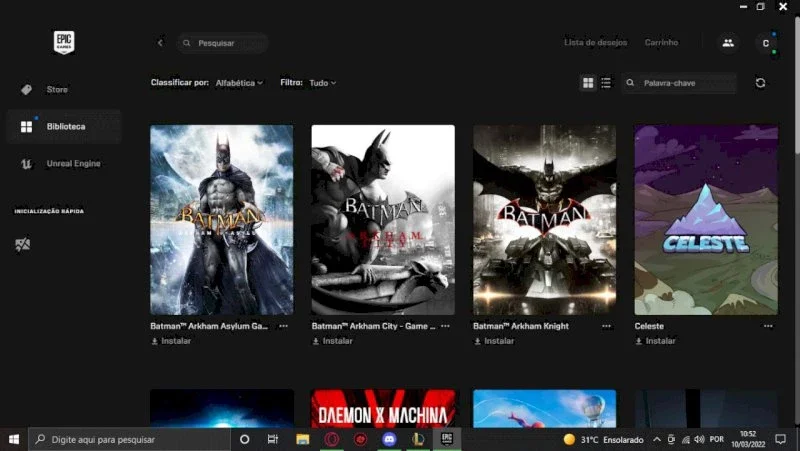Viewport: 800px width, 451px height.
Task: Open Task View on the taskbar
Action: 273,439
